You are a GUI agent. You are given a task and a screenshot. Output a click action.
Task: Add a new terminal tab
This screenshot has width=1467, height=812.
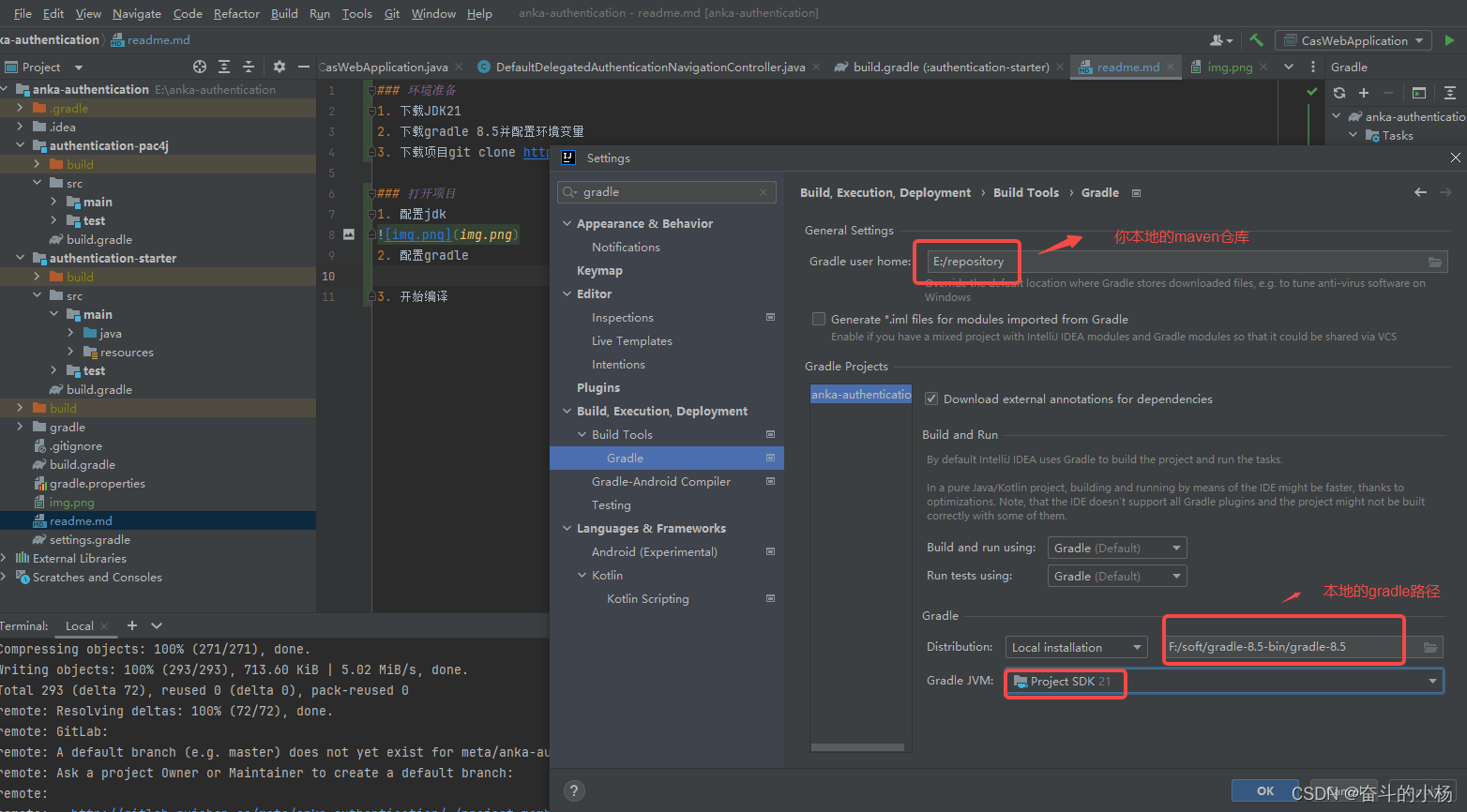click(132, 625)
